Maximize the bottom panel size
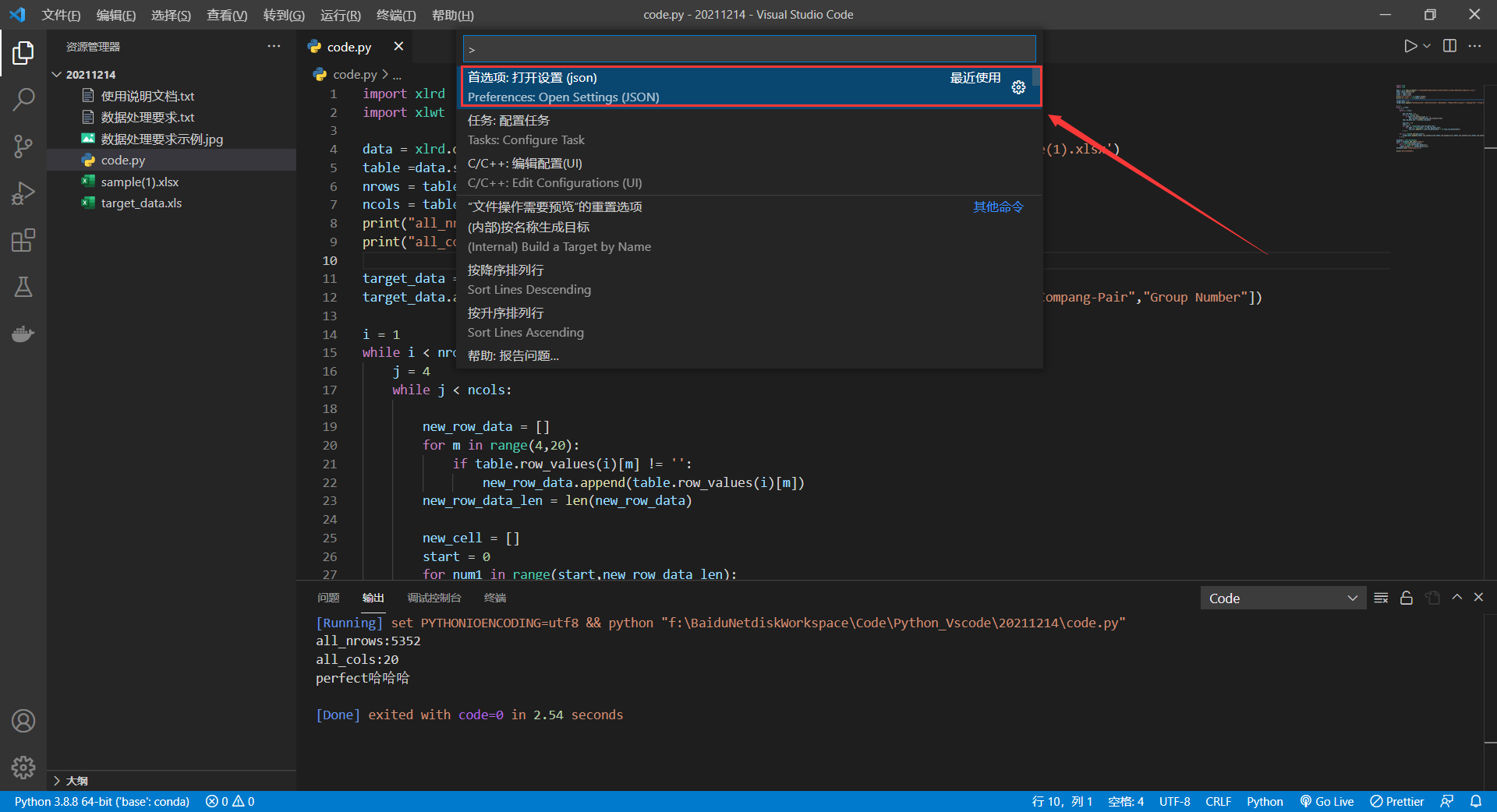Image resolution: width=1497 pixels, height=812 pixels. 1456,597
